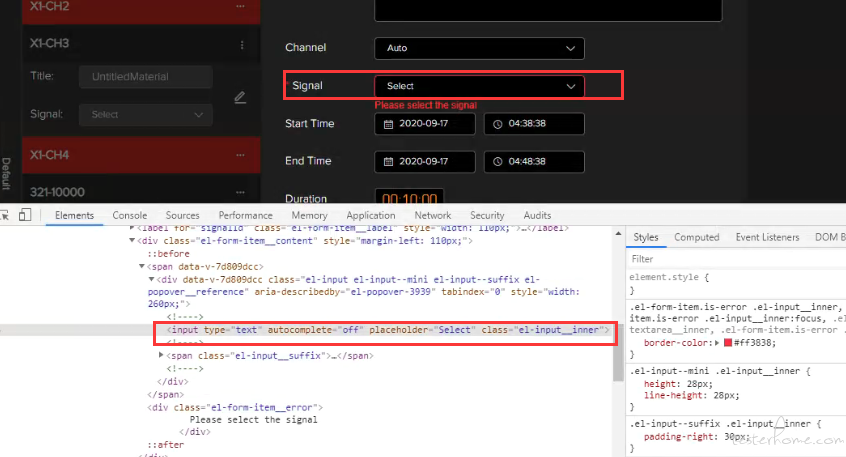Open the Network tab in DevTools
Viewport: 846px width, 457px height.
[432, 215]
